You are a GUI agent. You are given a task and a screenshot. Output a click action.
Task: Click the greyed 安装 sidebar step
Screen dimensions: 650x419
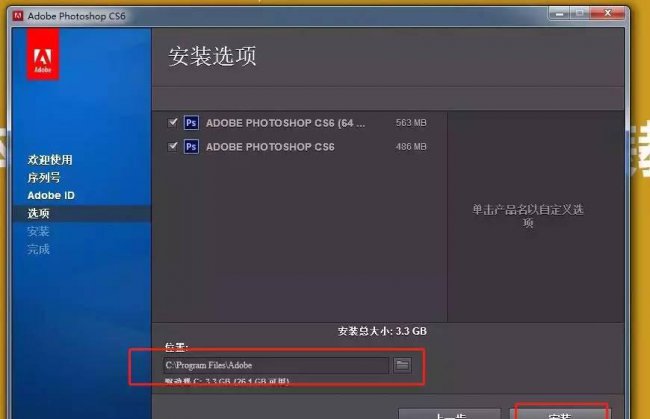coord(39,231)
